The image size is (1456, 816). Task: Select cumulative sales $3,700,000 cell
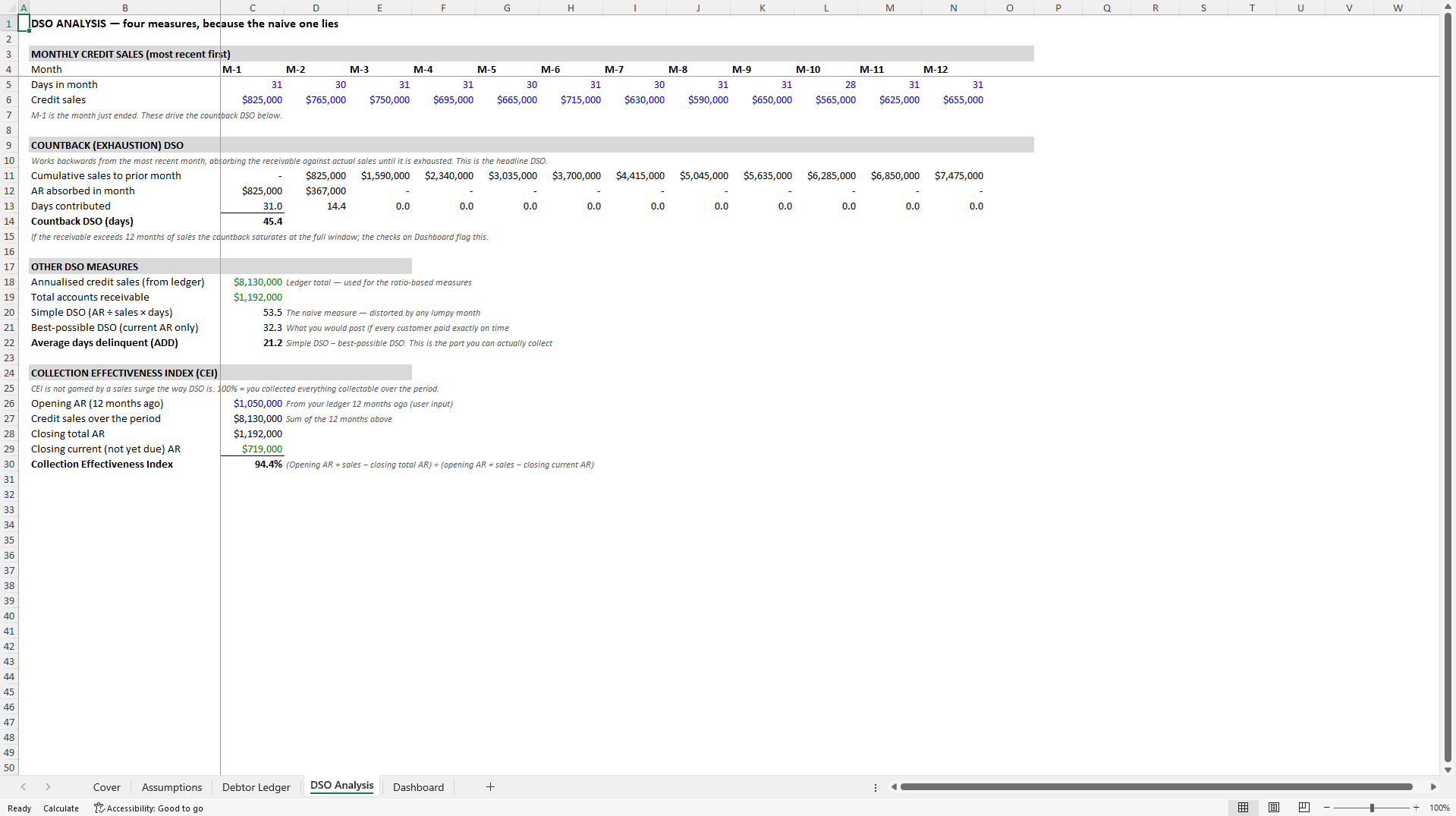click(x=571, y=175)
